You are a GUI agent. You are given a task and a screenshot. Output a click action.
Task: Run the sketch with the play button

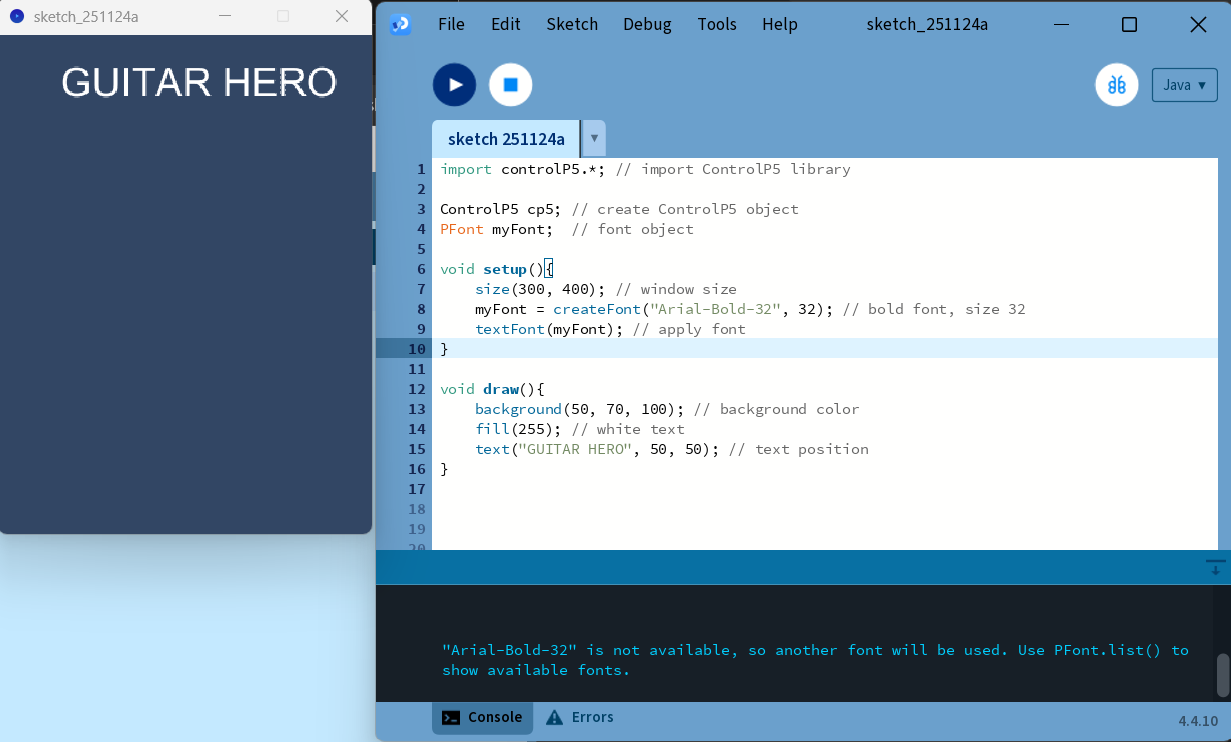(454, 85)
